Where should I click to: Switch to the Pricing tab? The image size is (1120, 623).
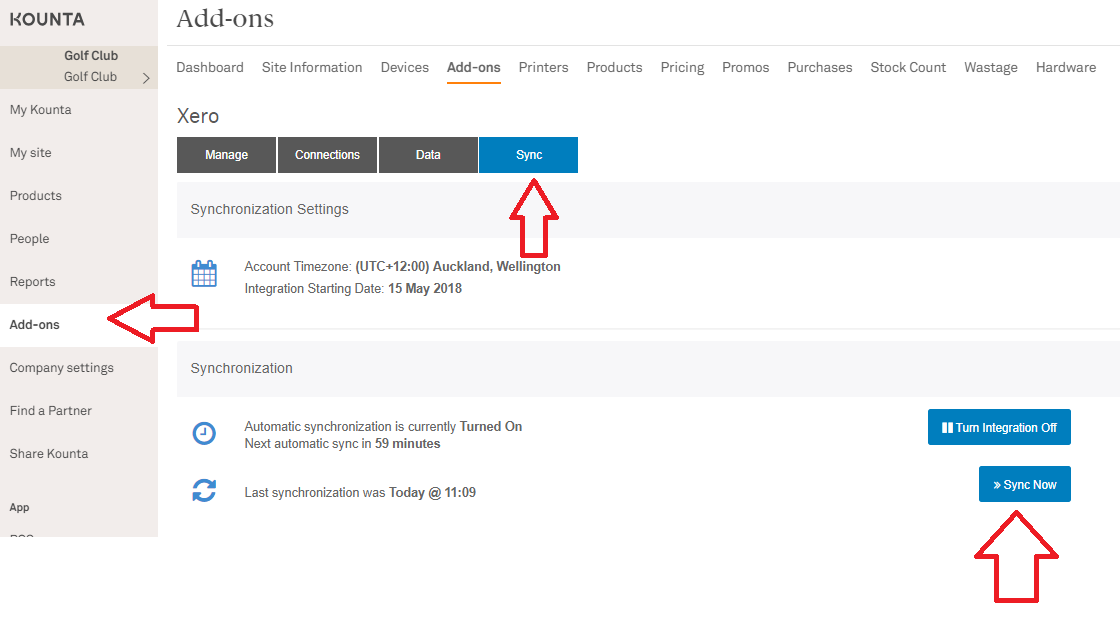click(x=682, y=67)
